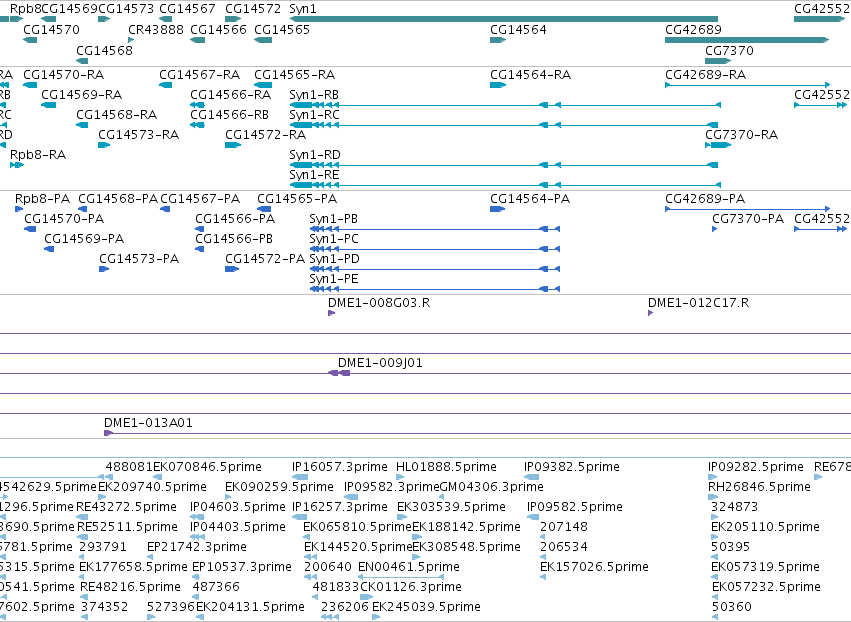851x622 pixels.
Task: Click the CG14566-PB protein label
Action: [x=234, y=239]
